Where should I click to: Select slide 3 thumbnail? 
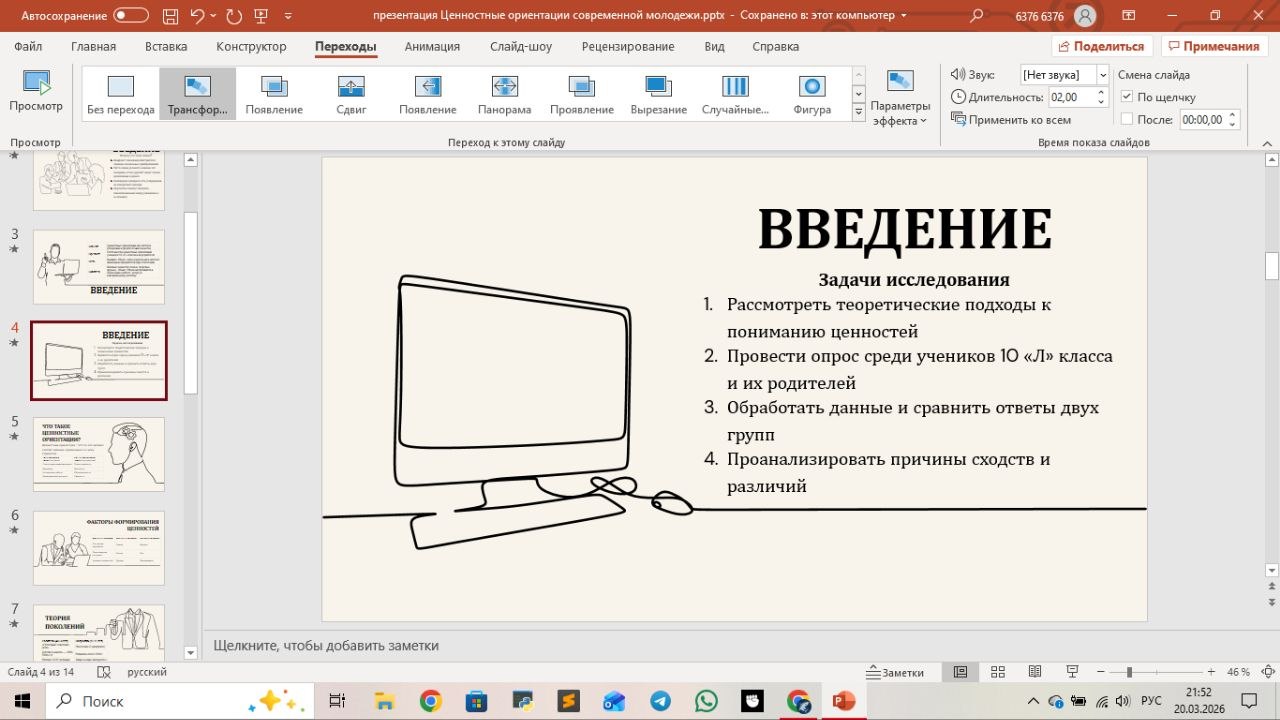click(99, 267)
